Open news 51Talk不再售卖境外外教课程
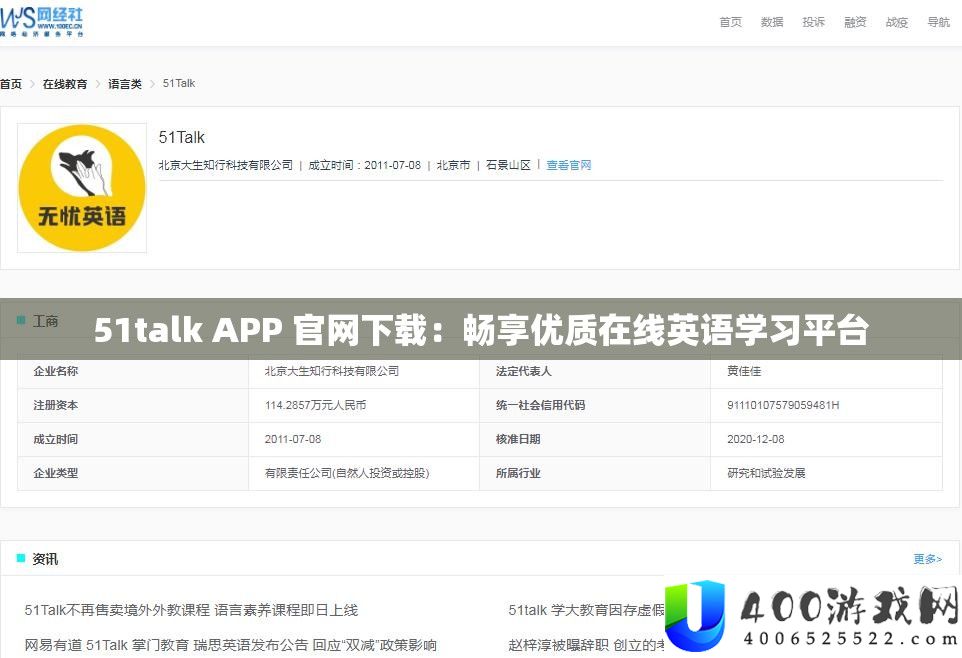 (191, 610)
